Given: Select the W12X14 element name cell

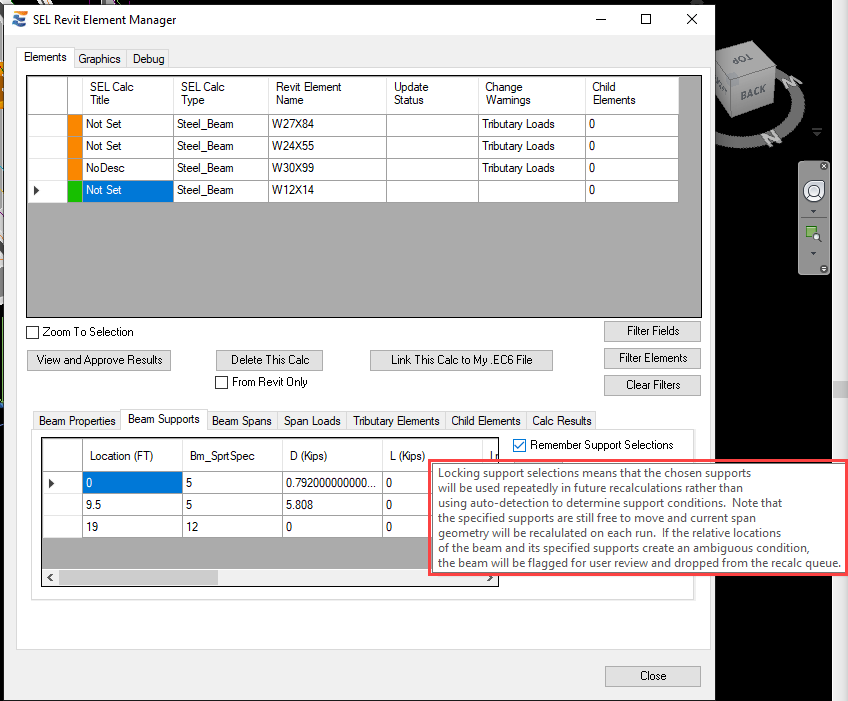Looking at the screenshot, I should click(x=327, y=191).
